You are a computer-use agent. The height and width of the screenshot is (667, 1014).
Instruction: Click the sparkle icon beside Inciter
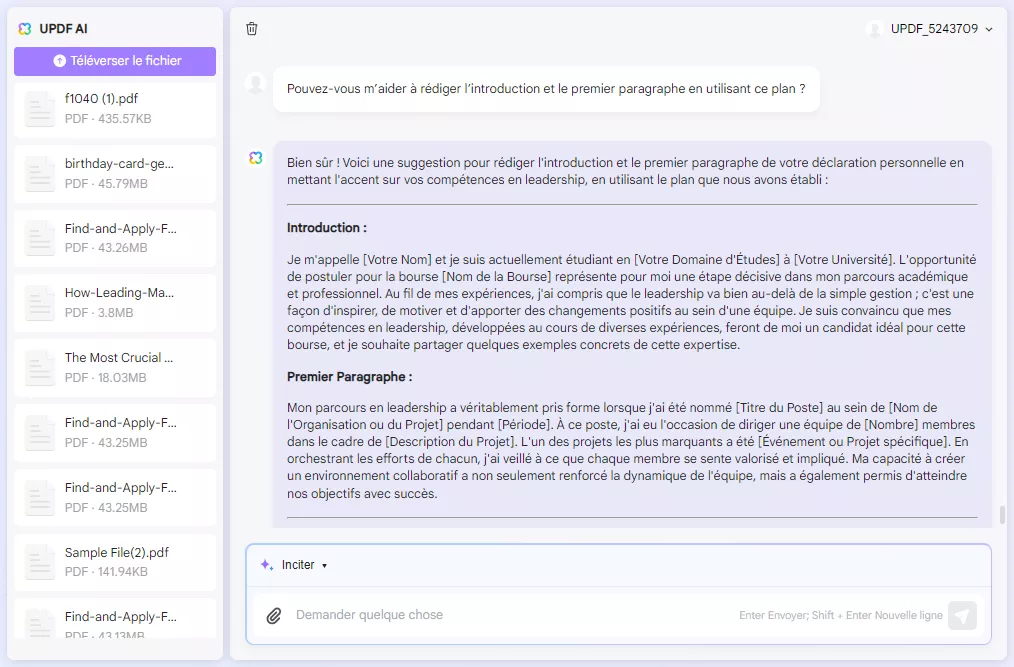pos(266,565)
